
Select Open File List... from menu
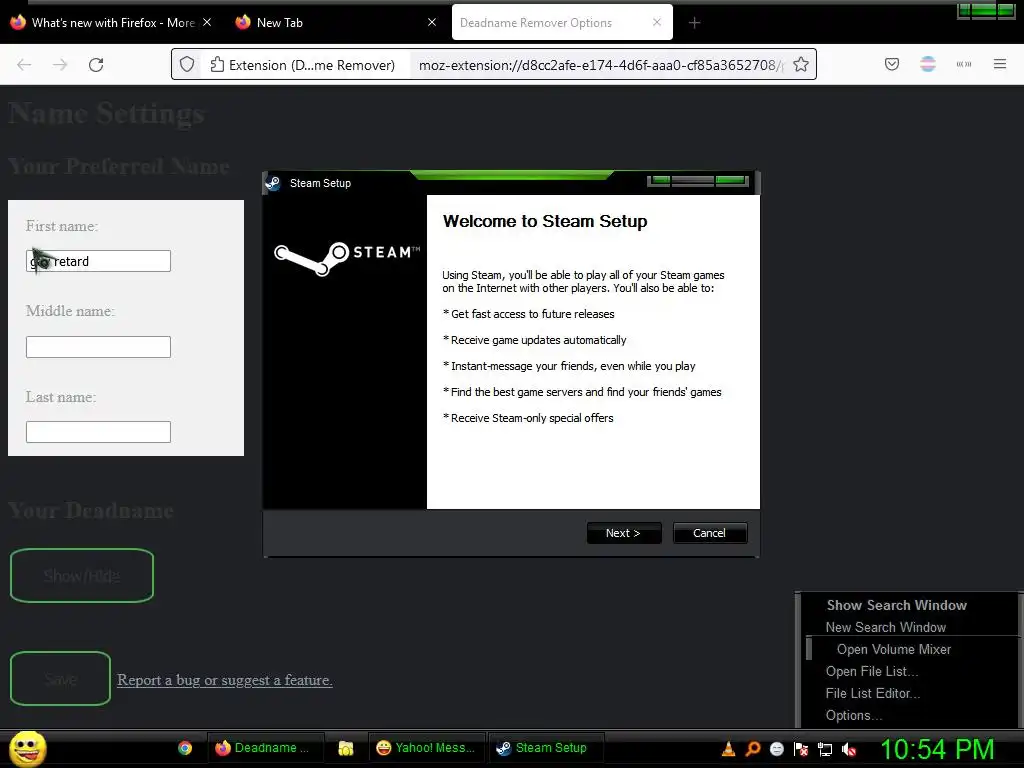(872, 671)
